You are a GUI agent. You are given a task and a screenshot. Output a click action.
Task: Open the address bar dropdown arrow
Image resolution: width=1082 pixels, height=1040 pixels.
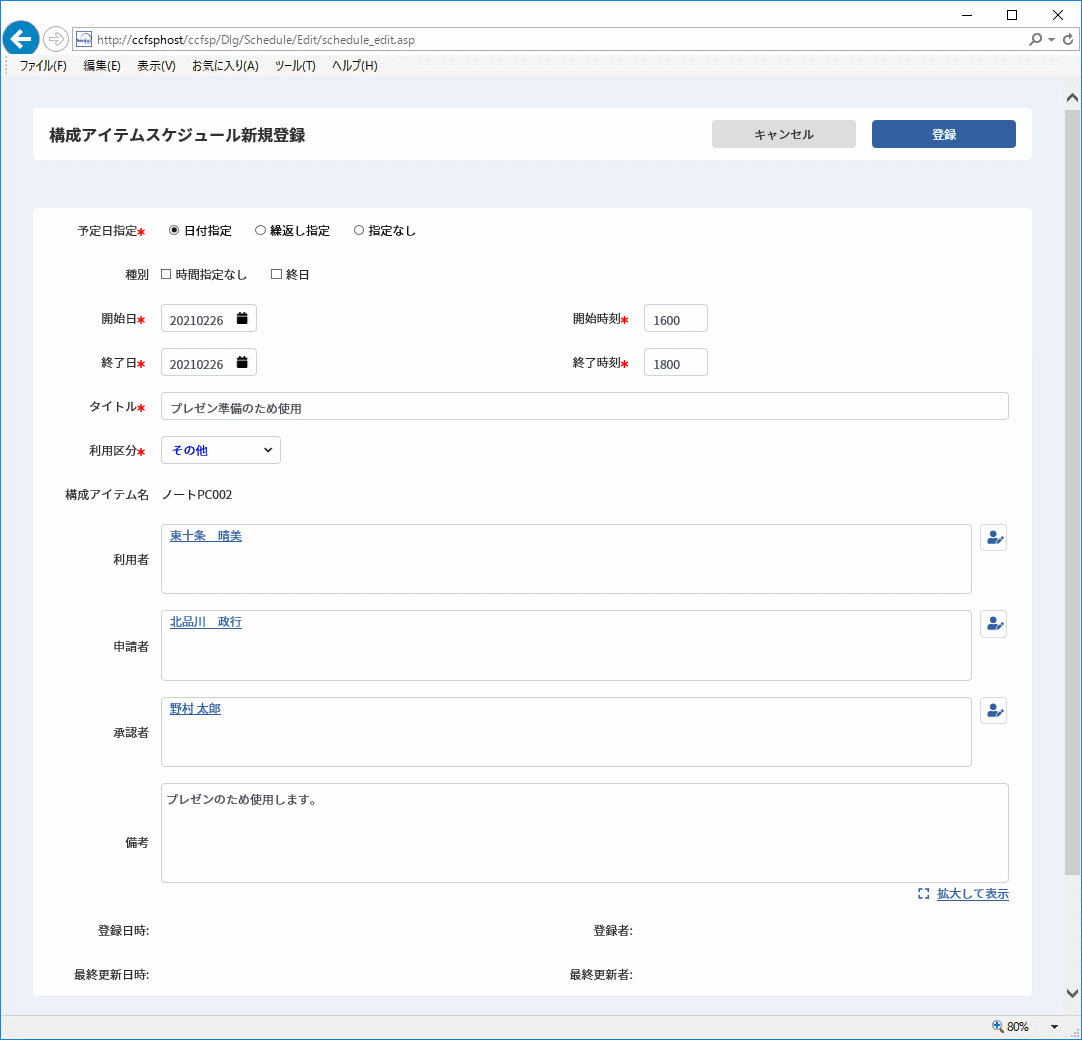1052,39
